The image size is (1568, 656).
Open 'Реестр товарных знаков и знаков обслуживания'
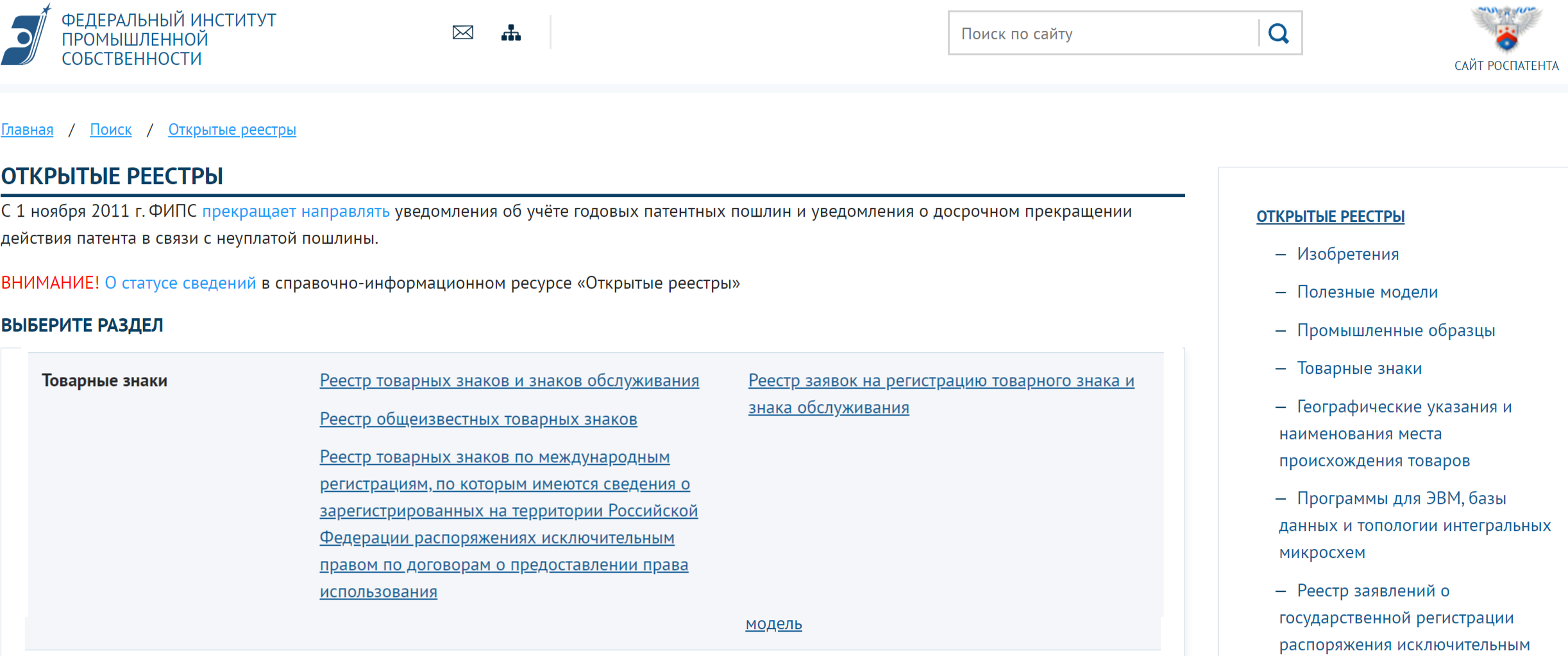tap(509, 380)
